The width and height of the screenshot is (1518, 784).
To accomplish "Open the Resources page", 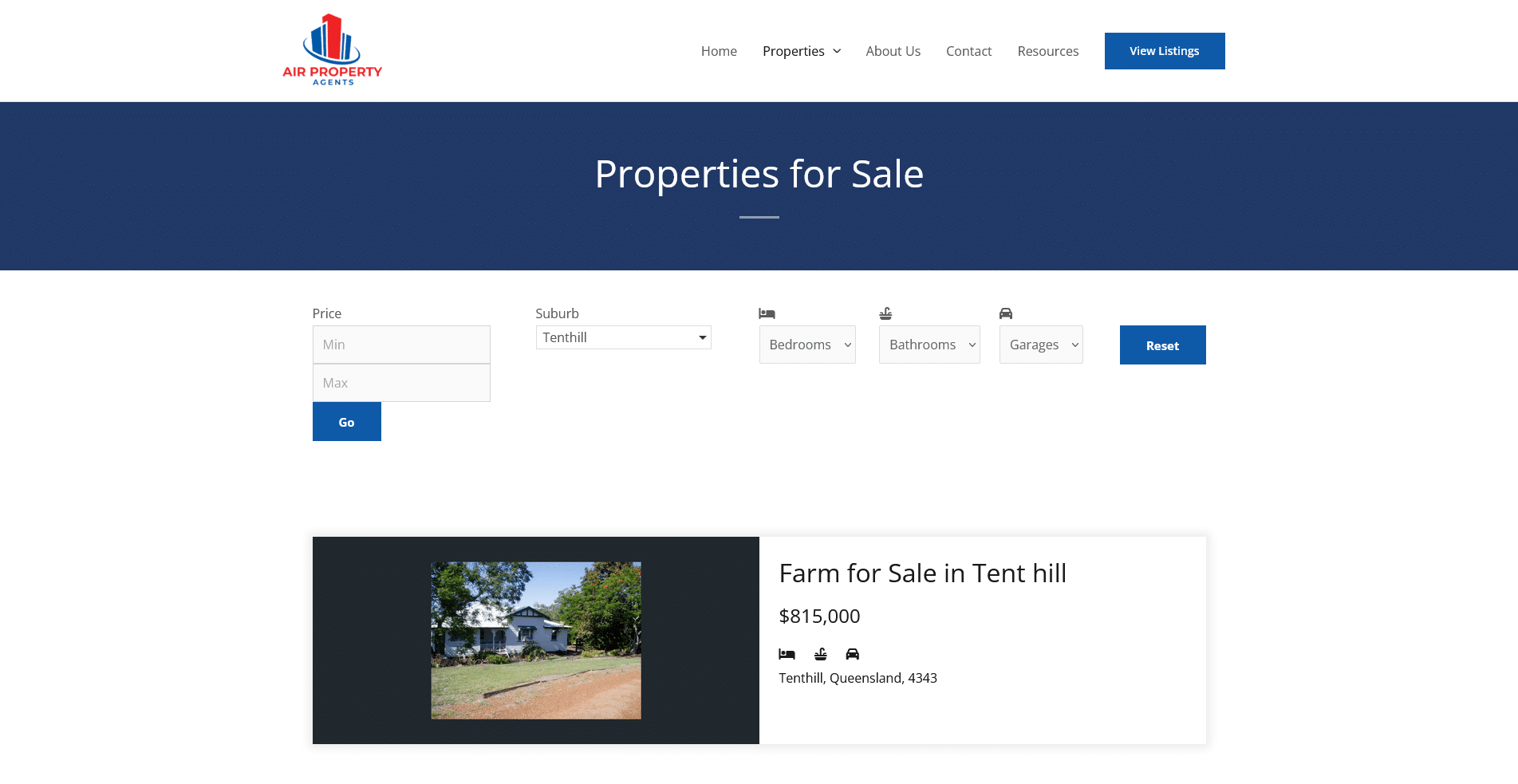I will [x=1047, y=51].
